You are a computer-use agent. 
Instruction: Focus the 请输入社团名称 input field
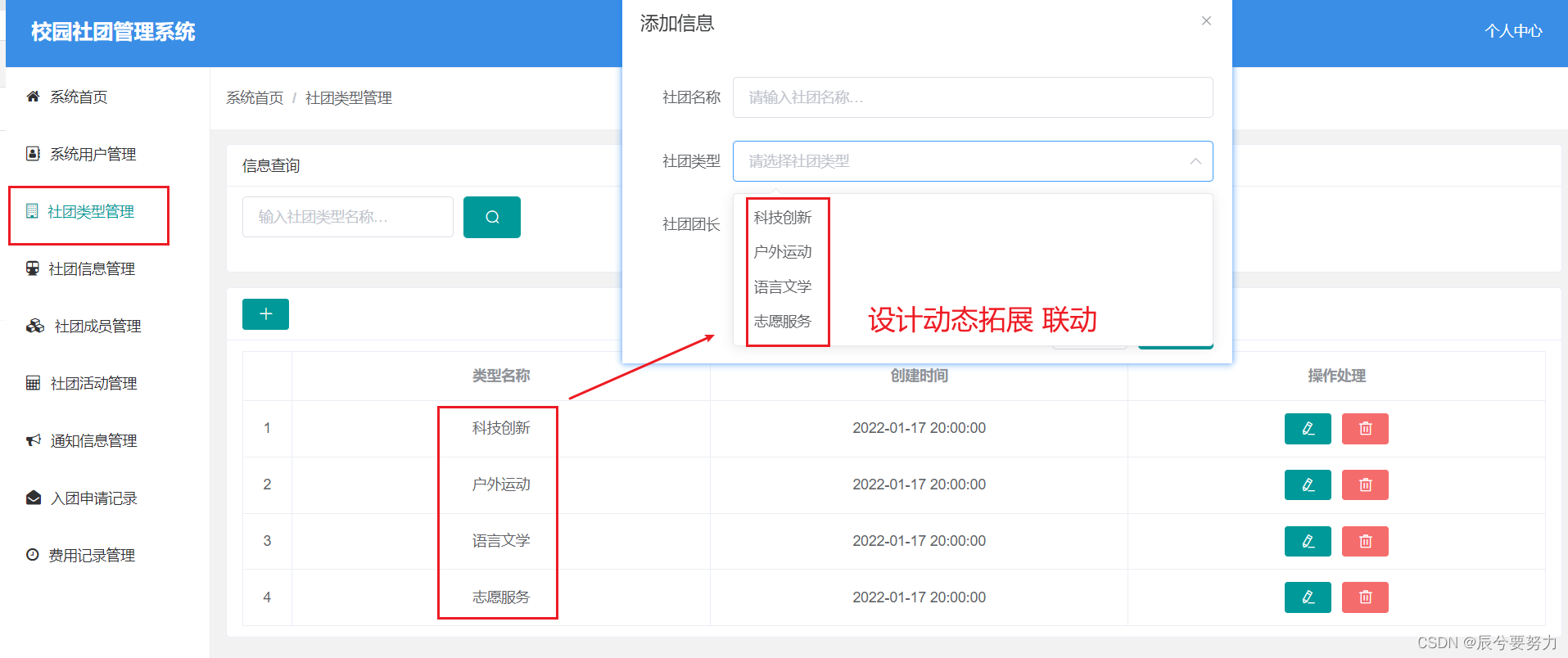click(973, 97)
